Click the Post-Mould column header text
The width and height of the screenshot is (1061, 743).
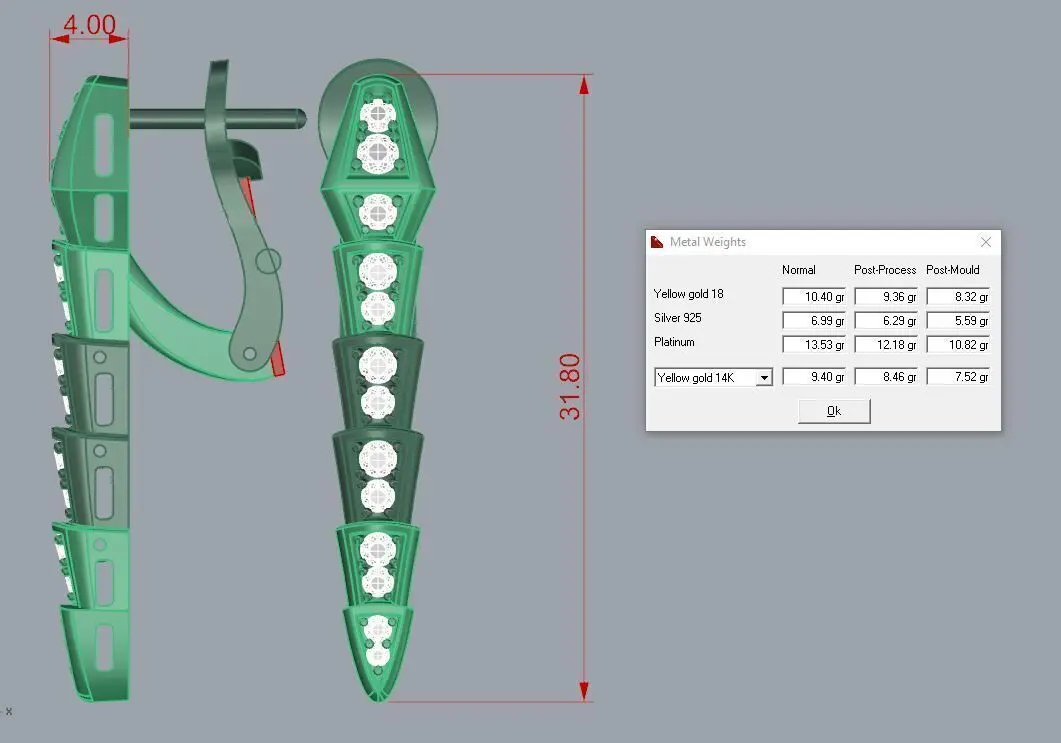953,269
